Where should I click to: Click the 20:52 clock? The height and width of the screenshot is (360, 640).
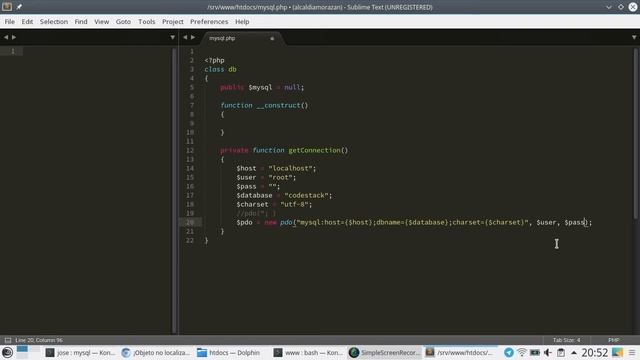(x=595, y=352)
